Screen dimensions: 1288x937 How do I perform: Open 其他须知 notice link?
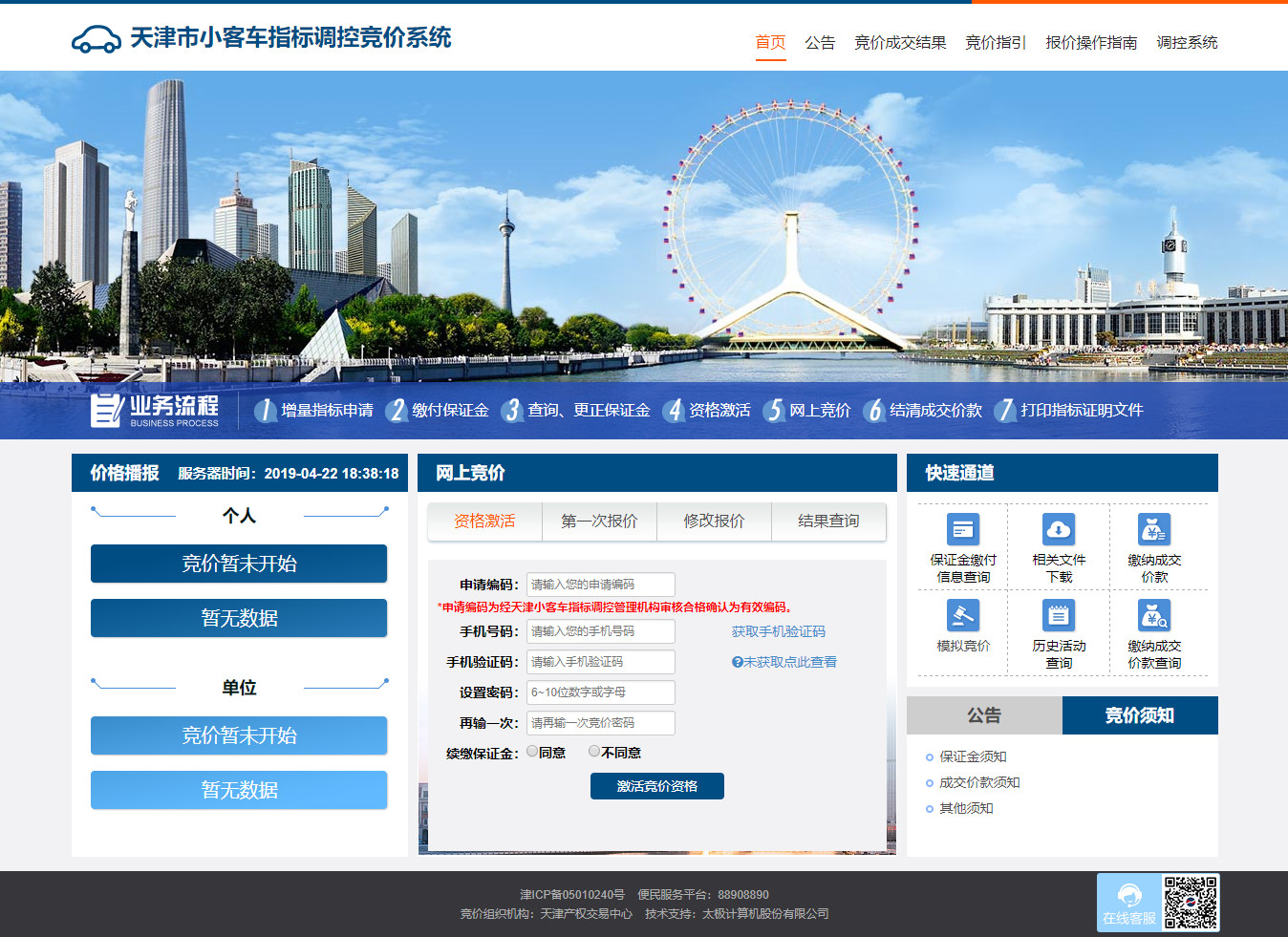coord(966,808)
